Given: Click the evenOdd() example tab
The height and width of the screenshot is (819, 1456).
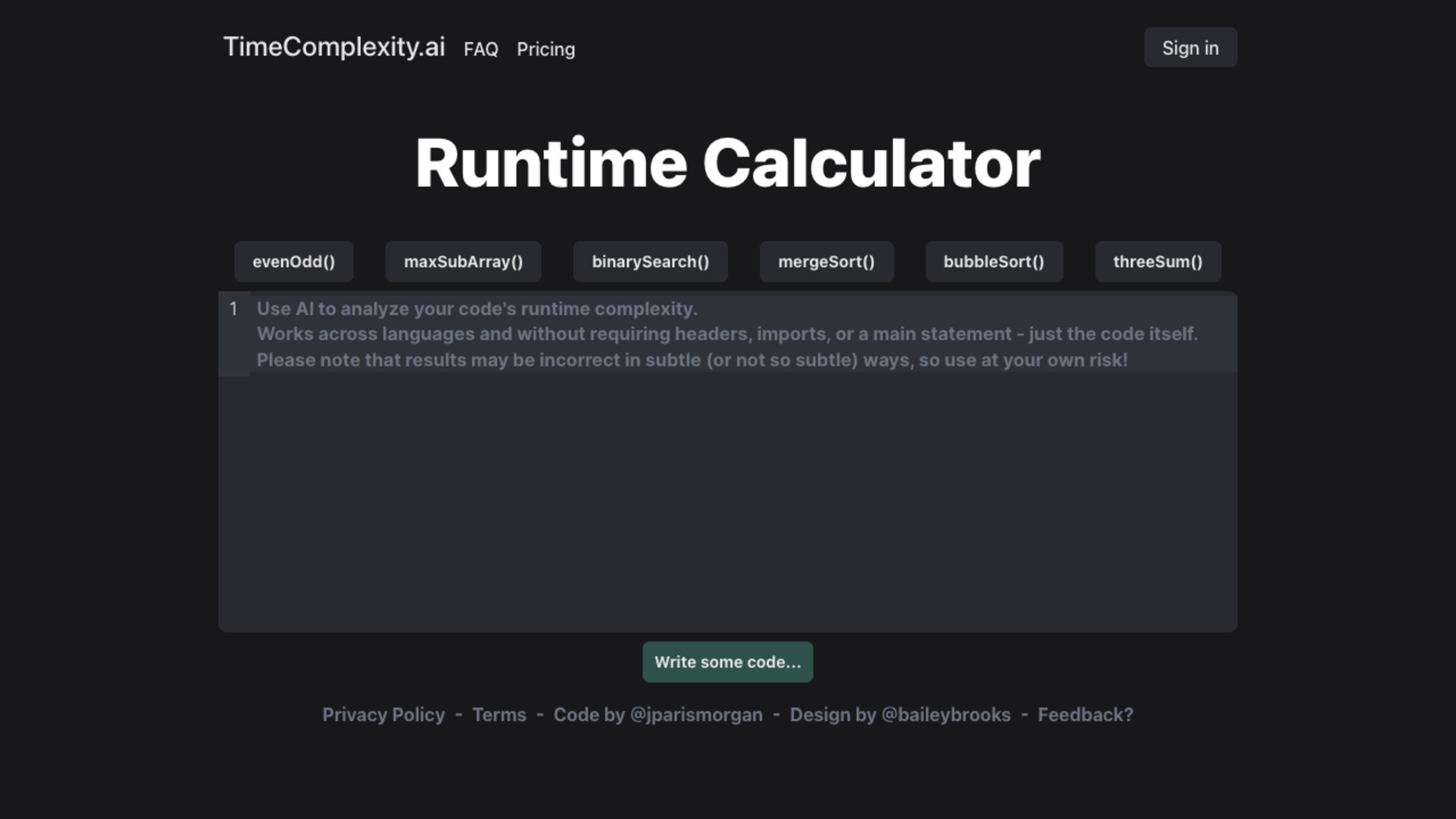Looking at the screenshot, I should click(293, 261).
